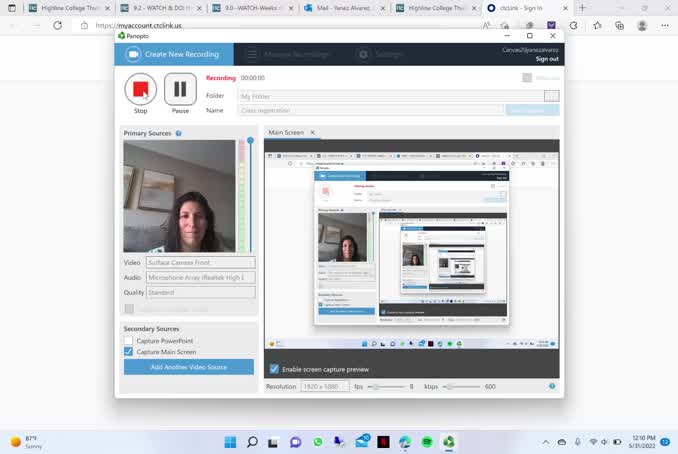Click the help icon near kbps
The width and height of the screenshot is (678, 454).
(552, 386)
